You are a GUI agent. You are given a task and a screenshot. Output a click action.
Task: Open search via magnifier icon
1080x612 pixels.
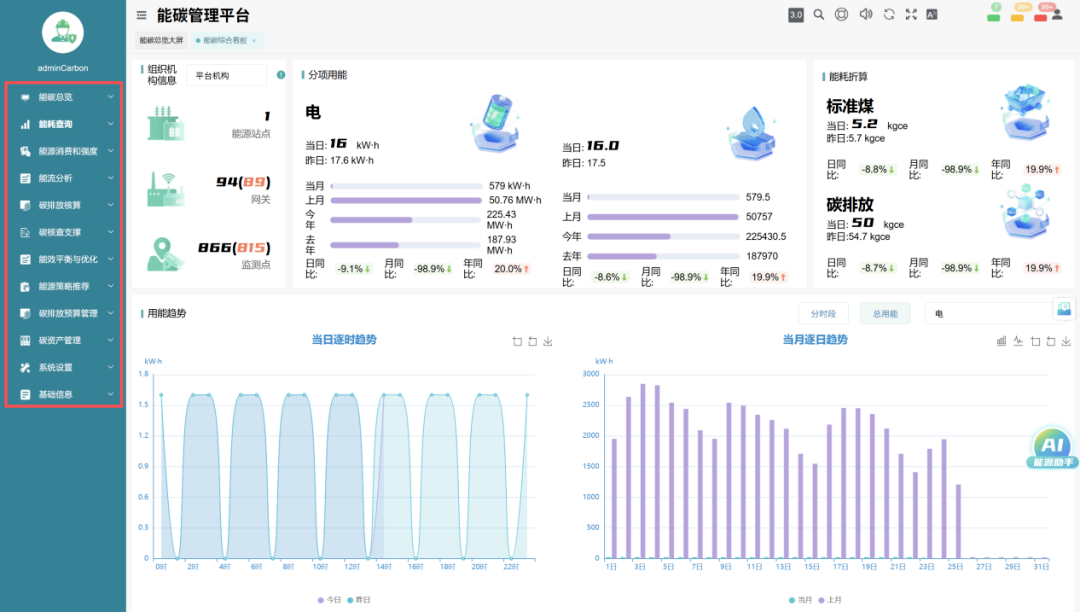pyautogui.click(x=819, y=14)
